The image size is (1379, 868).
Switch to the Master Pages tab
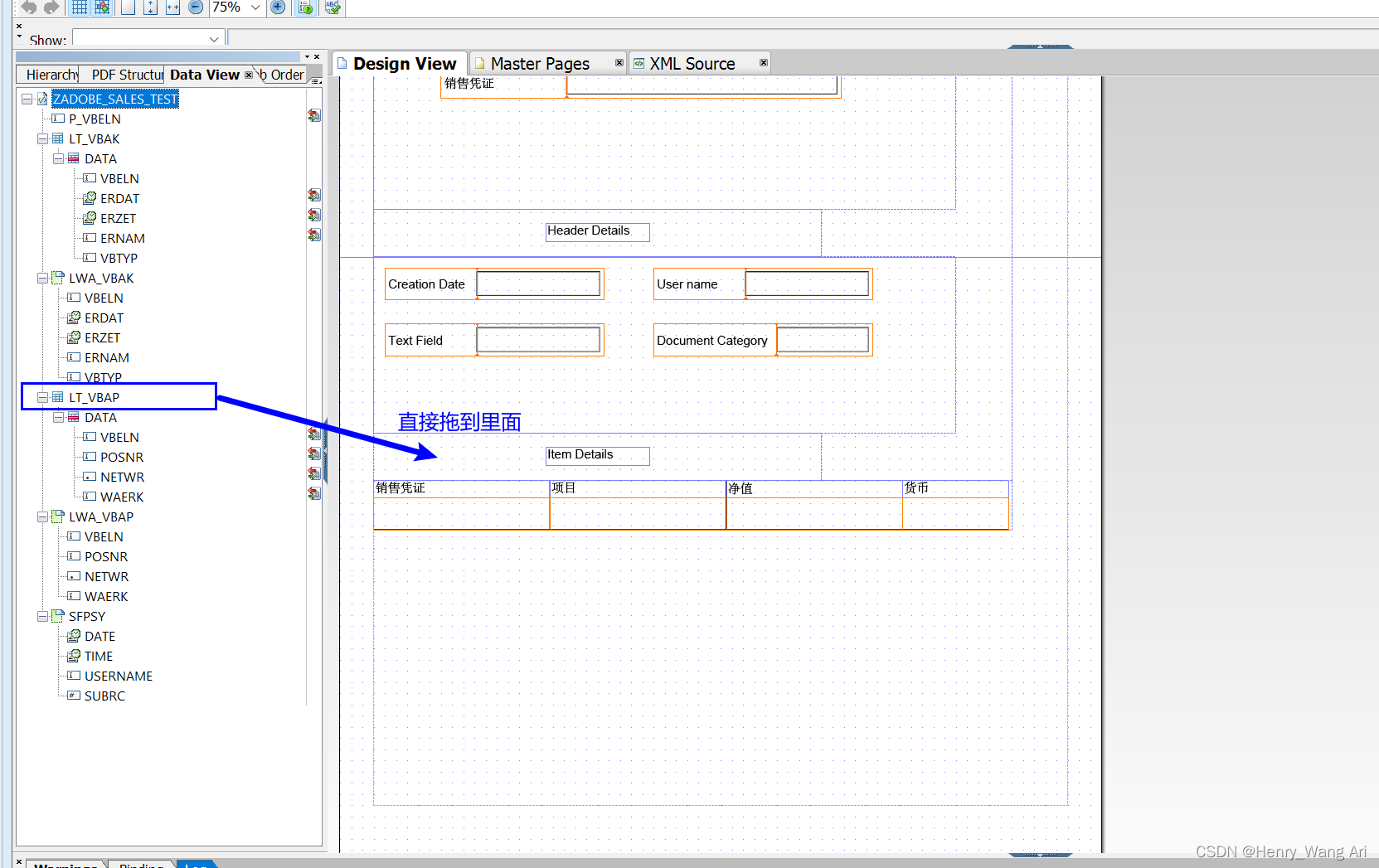click(x=539, y=62)
